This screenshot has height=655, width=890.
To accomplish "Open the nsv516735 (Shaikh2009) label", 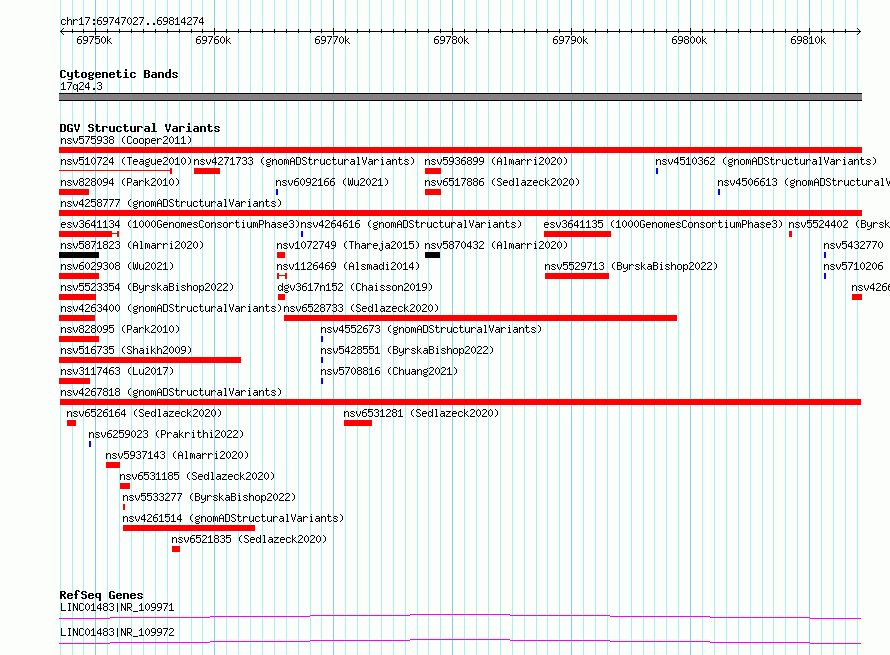I will [126, 350].
